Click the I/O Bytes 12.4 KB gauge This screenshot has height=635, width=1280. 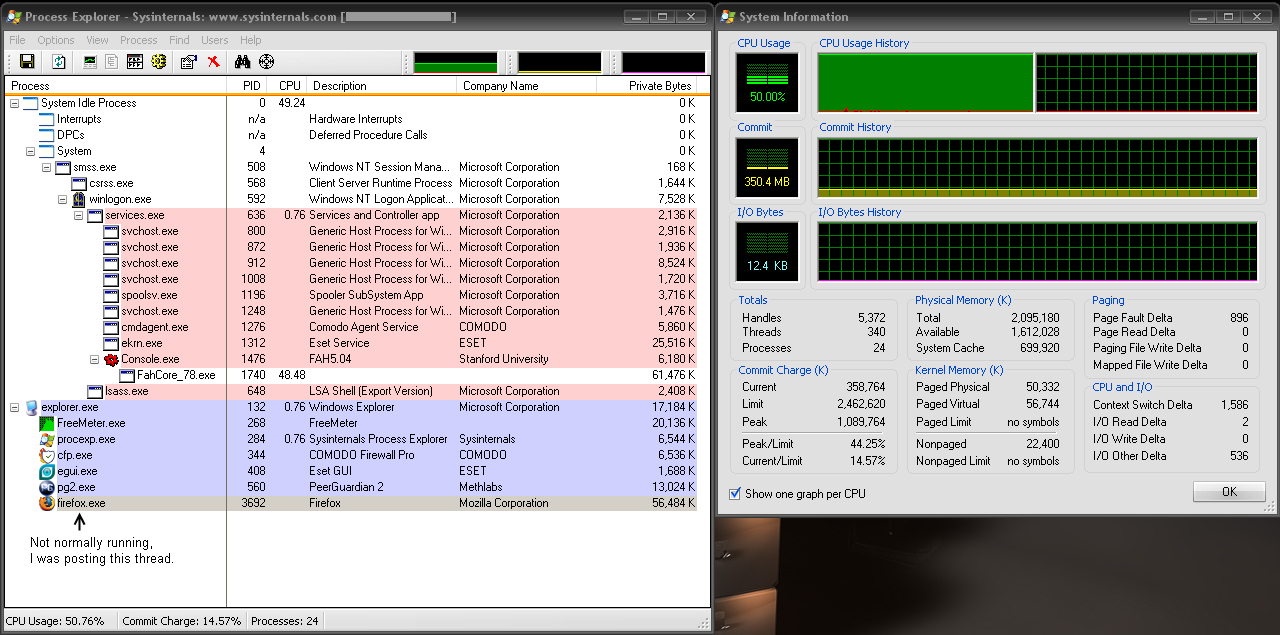tap(768, 252)
